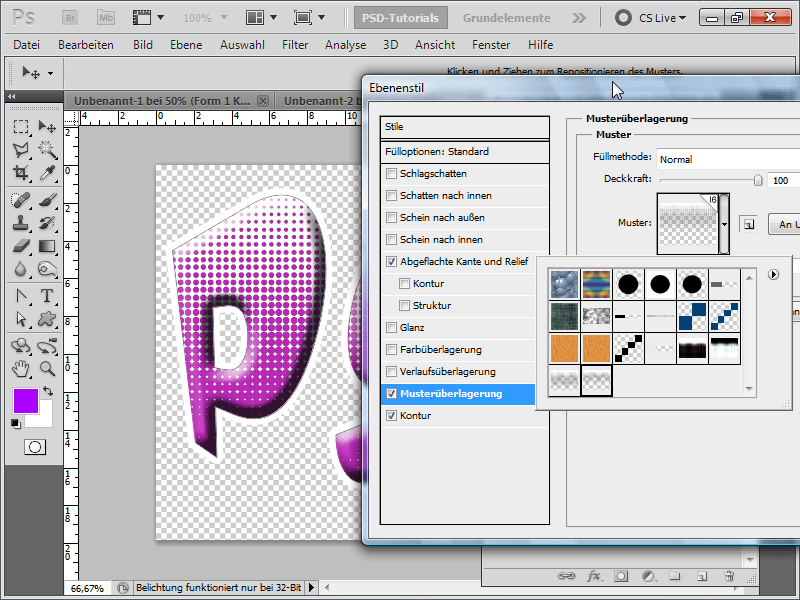Select the Type tool

click(47, 296)
